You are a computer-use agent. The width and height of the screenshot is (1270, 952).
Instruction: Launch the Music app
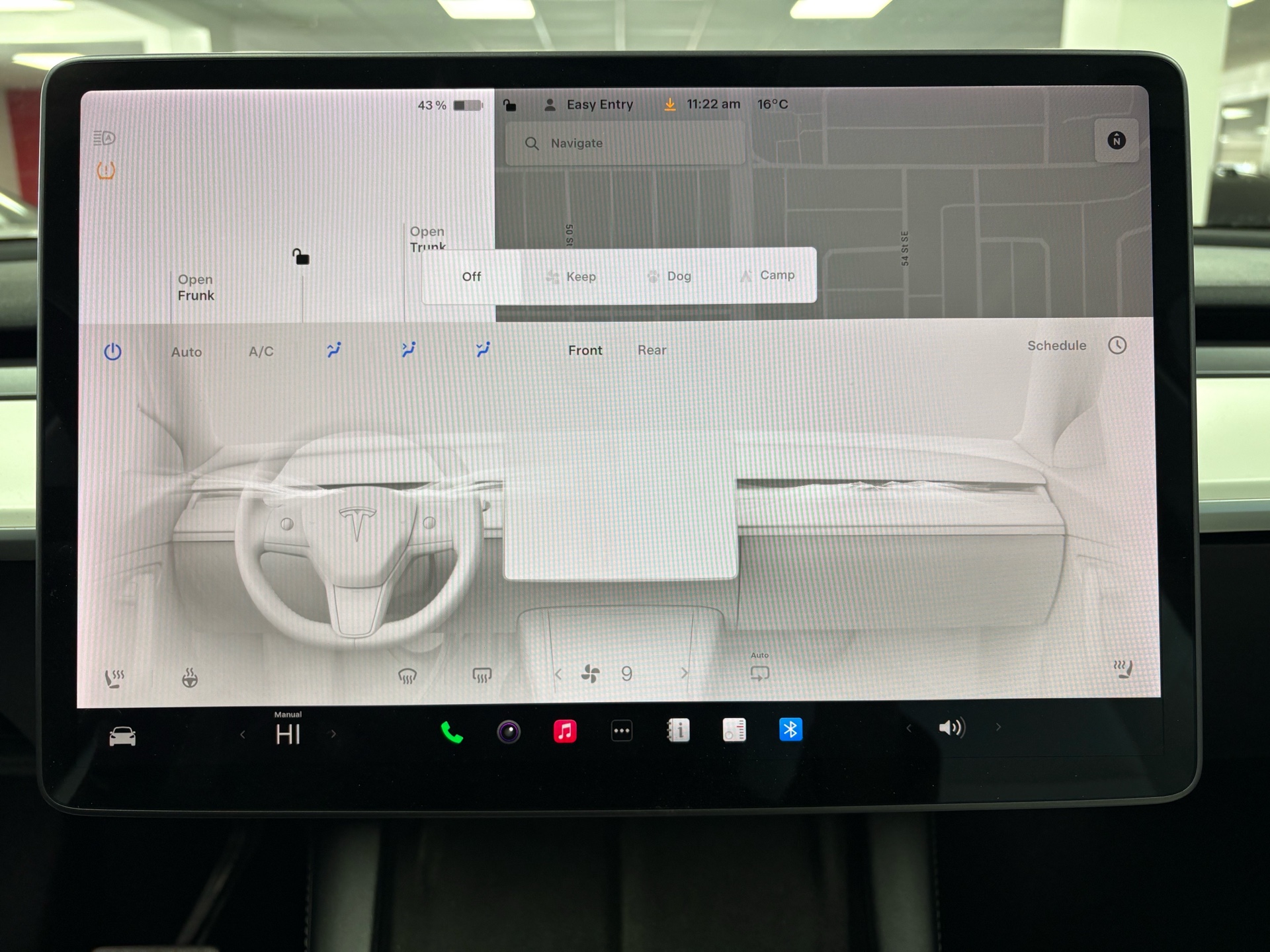(x=565, y=731)
